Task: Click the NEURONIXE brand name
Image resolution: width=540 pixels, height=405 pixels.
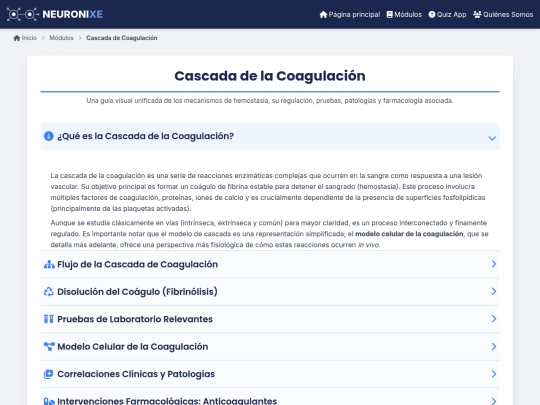Action: [72, 14]
